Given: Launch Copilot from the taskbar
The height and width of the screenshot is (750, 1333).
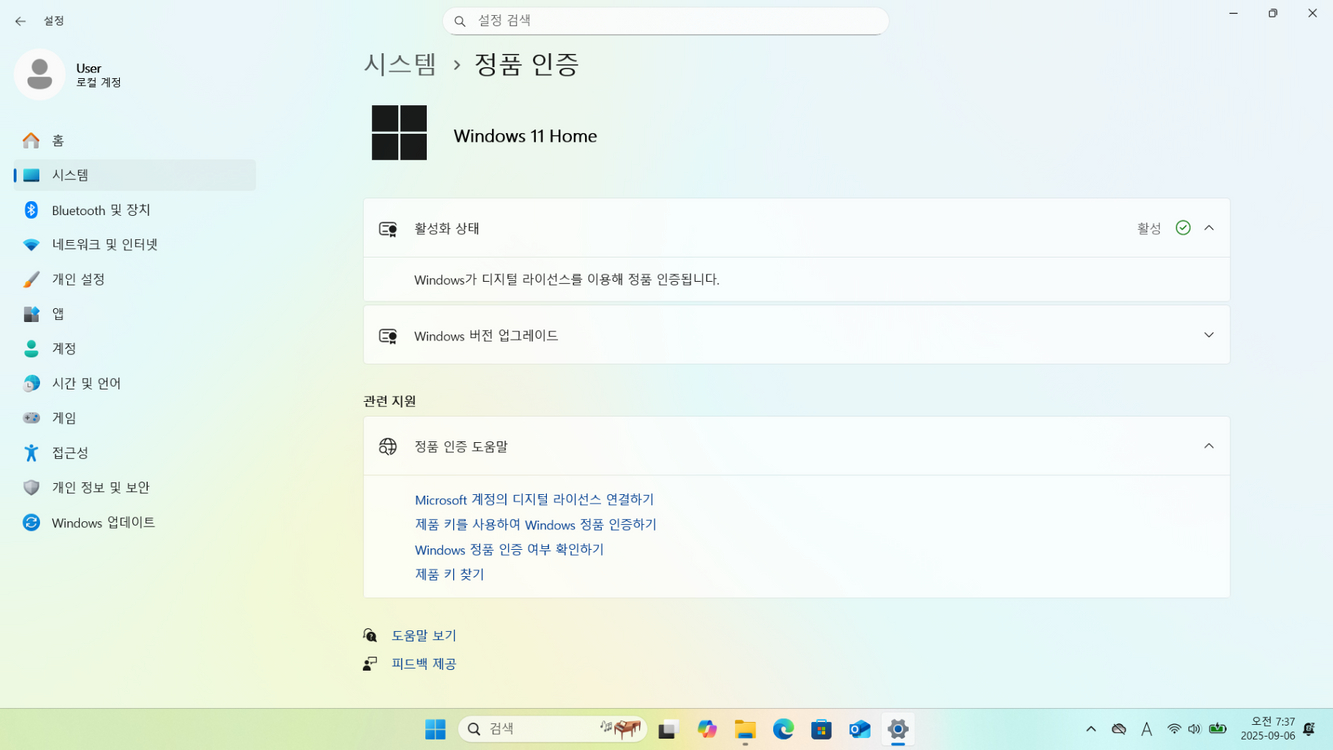Looking at the screenshot, I should point(707,729).
